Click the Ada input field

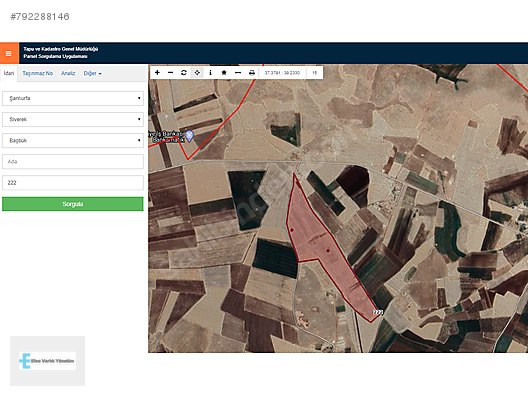click(73, 162)
